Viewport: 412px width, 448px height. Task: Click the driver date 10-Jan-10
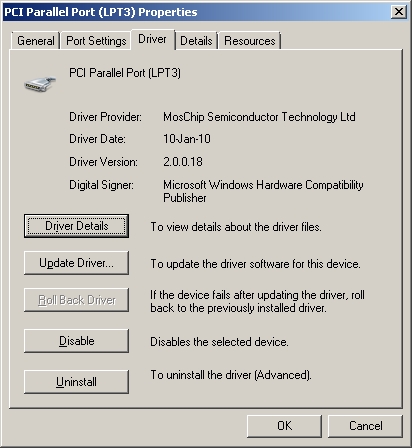(x=187, y=139)
